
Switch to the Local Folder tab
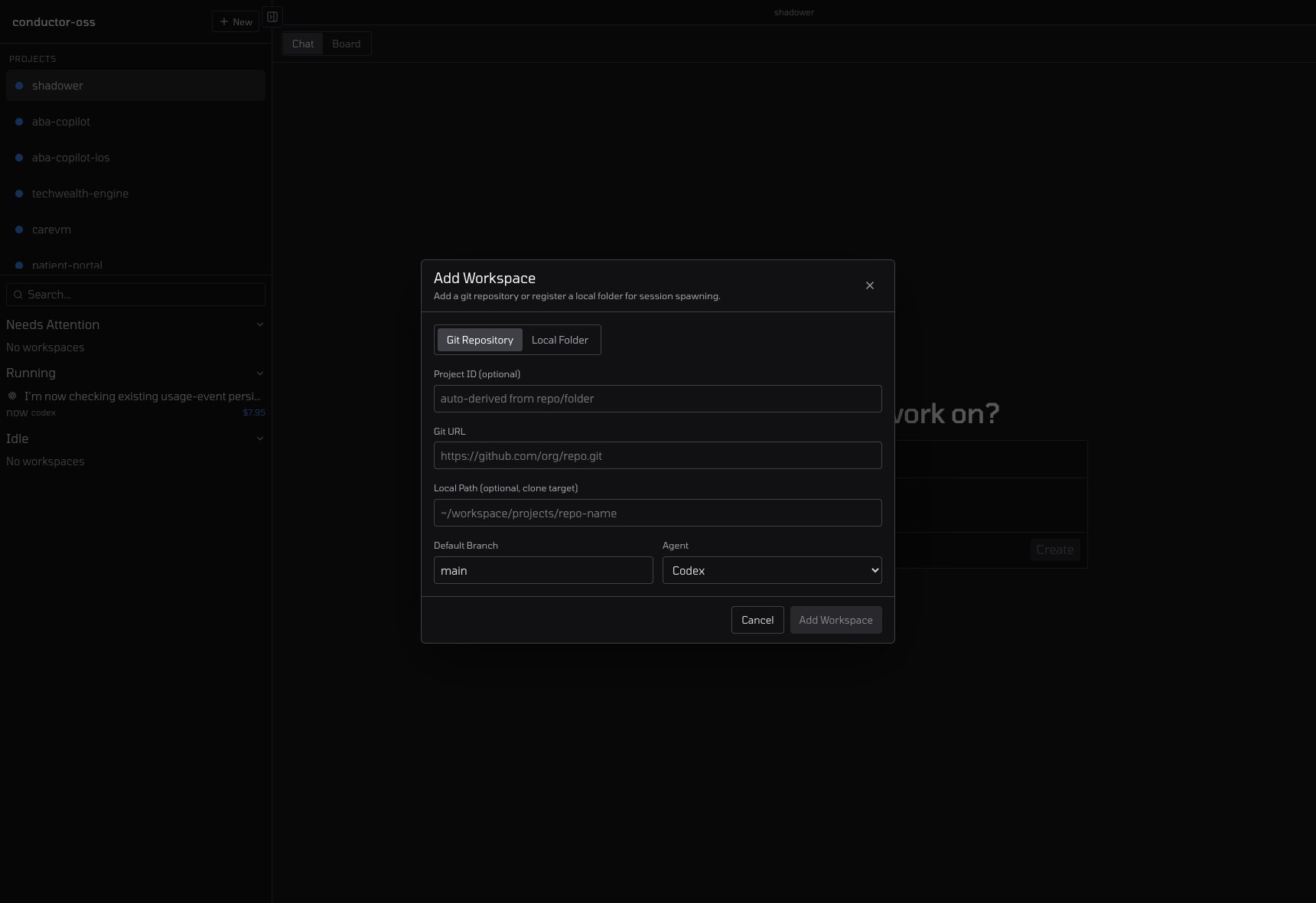[560, 340]
